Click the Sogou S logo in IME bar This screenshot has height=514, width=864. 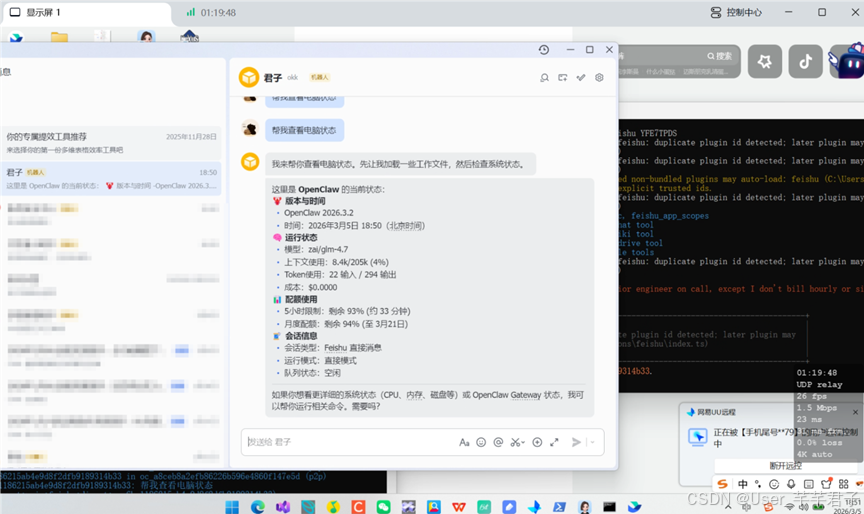pyautogui.click(x=722, y=484)
